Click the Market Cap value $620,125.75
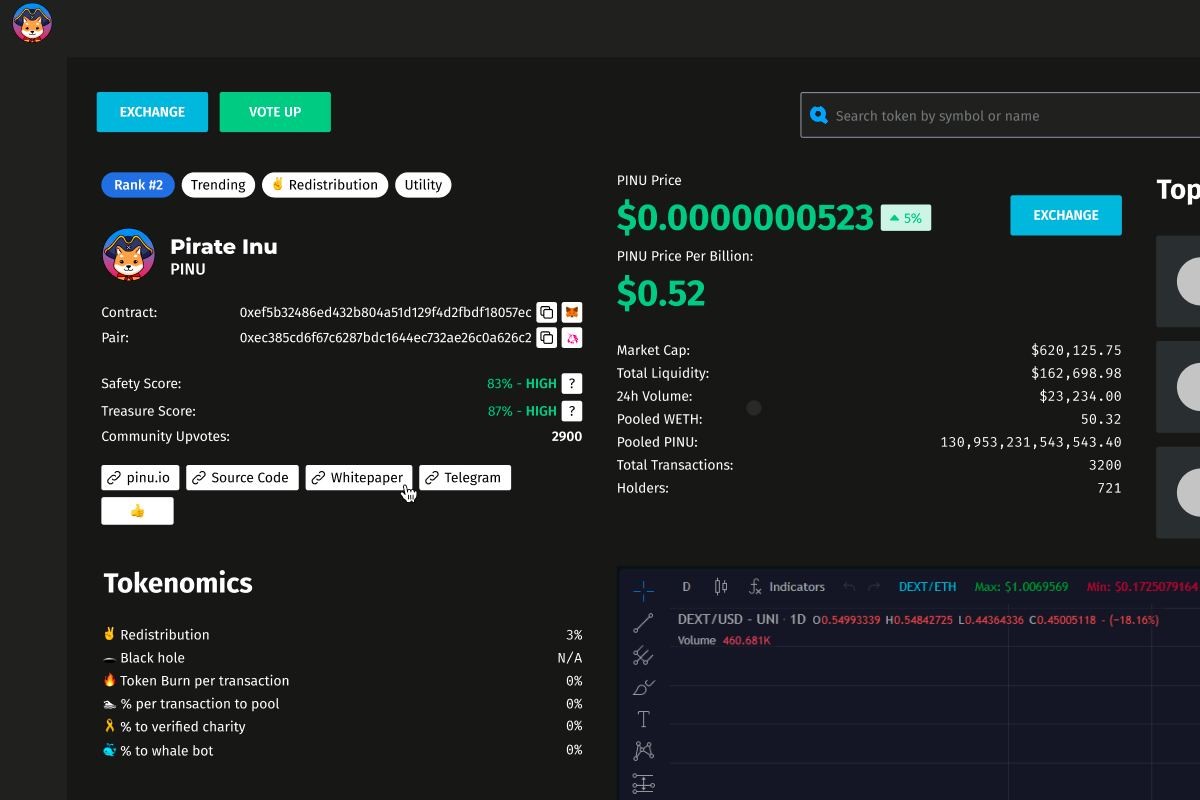Image resolution: width=1200 pixels, height=800 pixels. pyautogui.click(x=1076, y=351)
